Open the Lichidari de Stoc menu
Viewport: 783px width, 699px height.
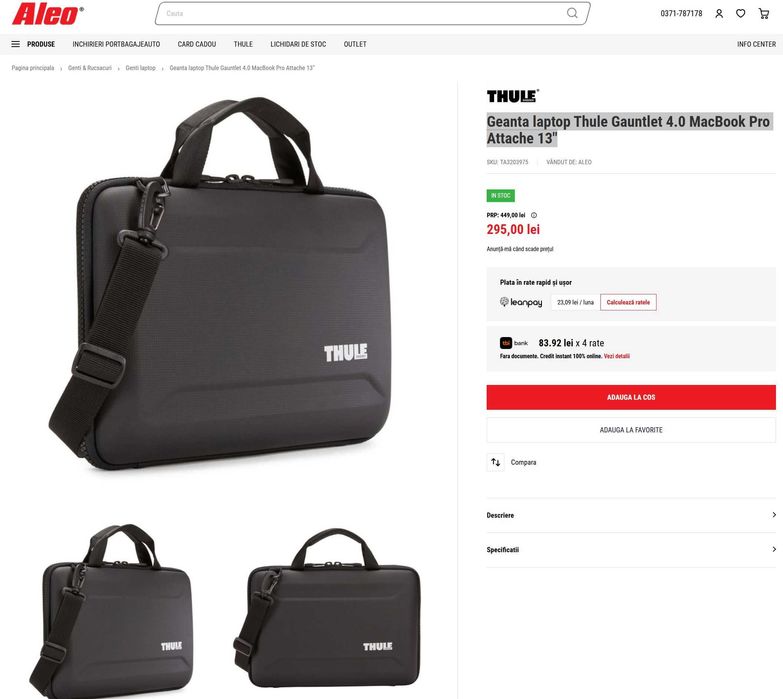pos(298,44)
